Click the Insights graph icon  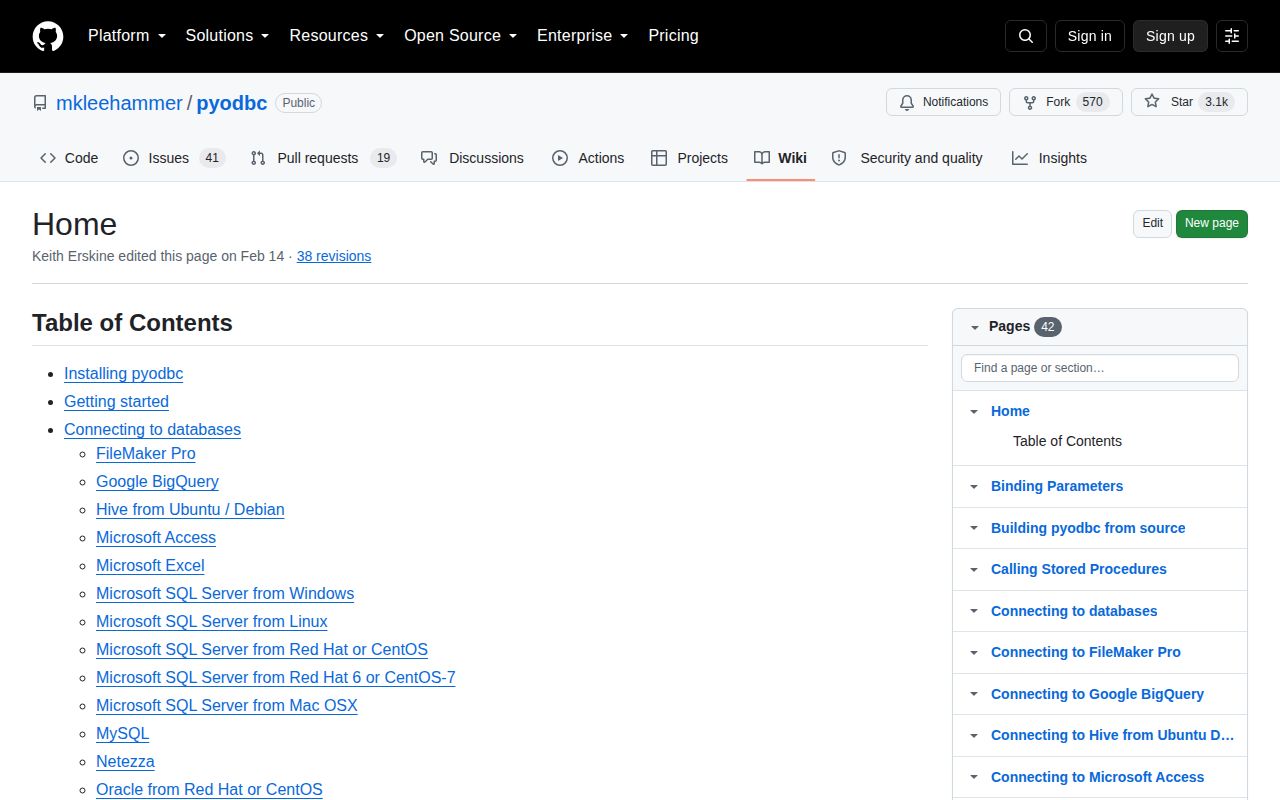(x=1020, y=158)
